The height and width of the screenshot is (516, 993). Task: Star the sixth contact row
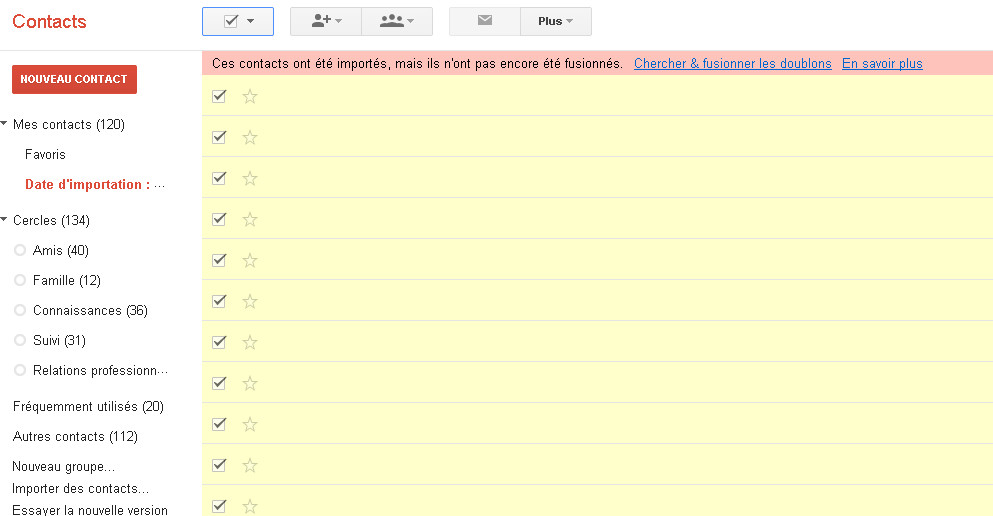pyautogui.click(x=250, y=301)
